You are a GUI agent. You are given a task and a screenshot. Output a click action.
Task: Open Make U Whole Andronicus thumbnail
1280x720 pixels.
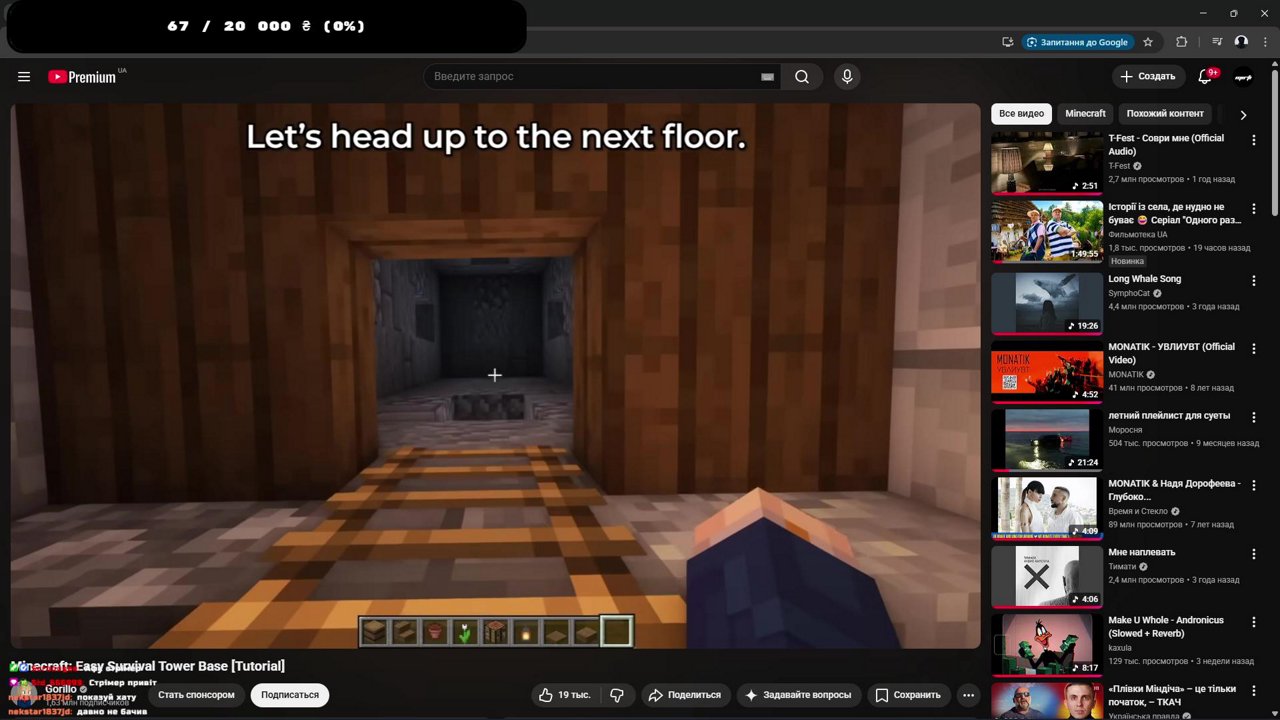1047,645
